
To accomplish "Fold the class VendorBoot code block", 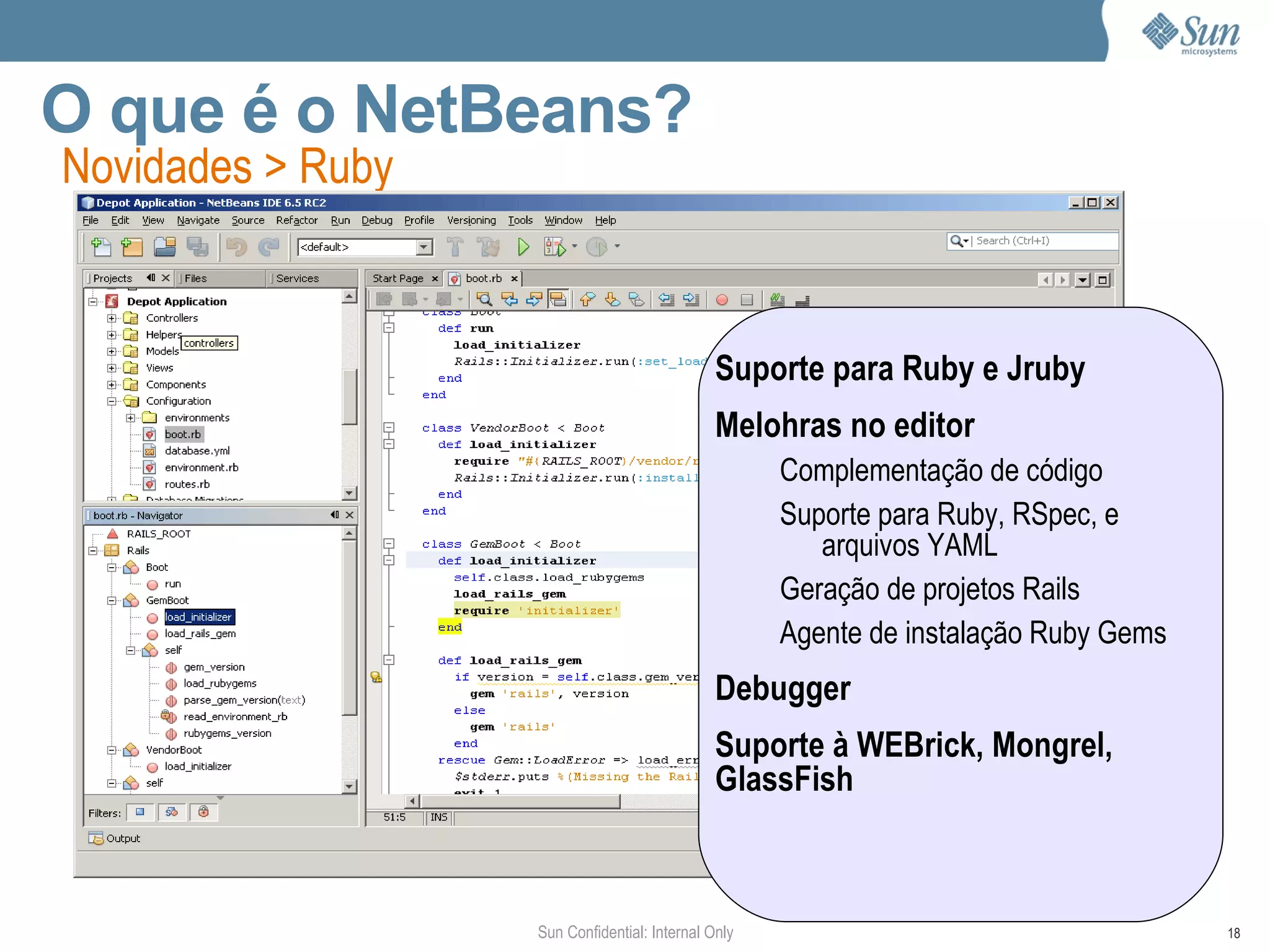I will pos(389,428).
